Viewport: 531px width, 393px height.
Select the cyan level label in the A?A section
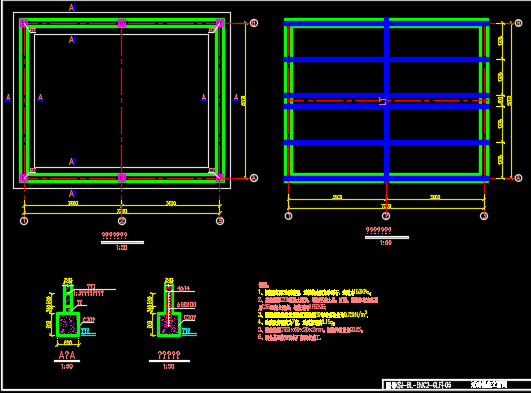85,330
